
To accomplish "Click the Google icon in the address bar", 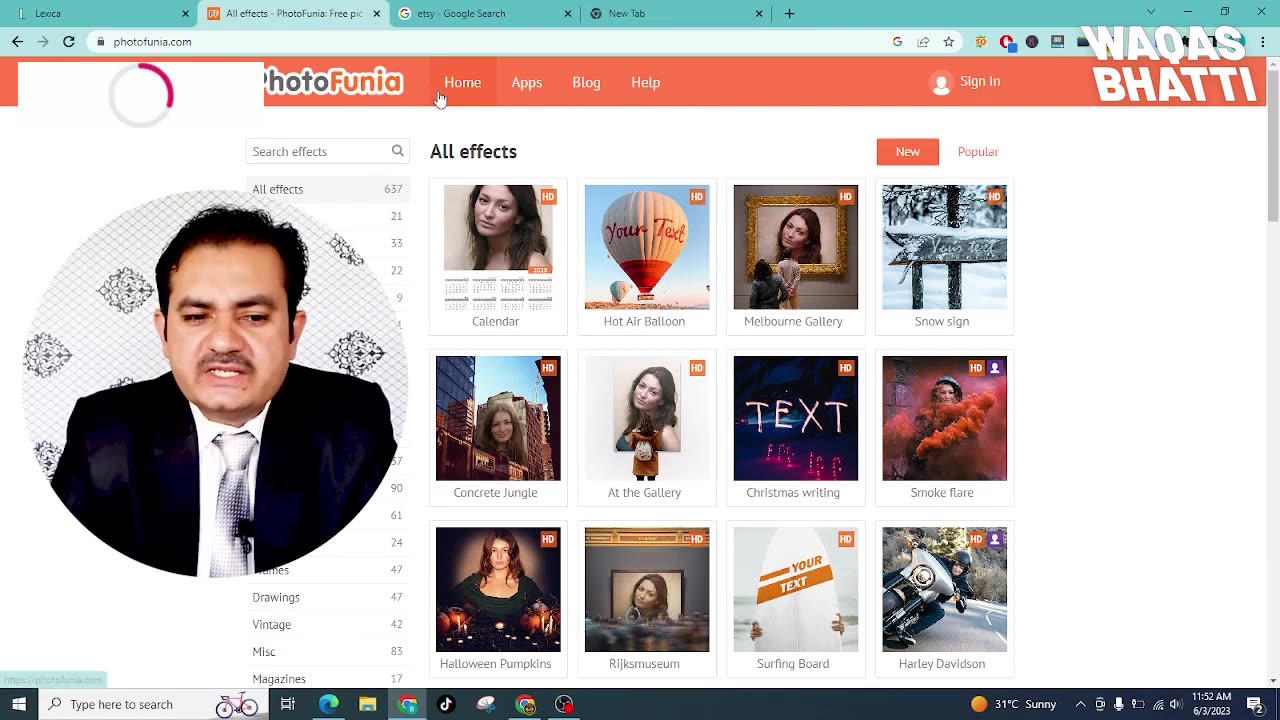I will pos(897,42).
